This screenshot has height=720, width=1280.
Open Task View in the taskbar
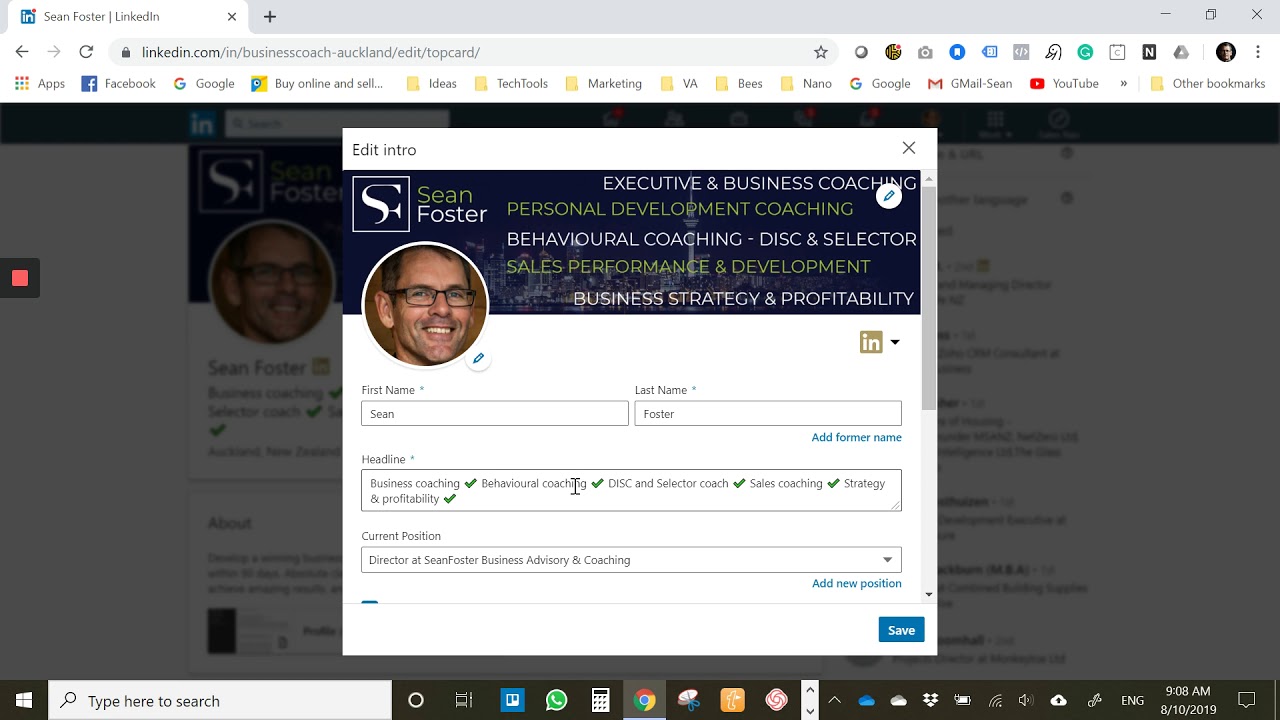pyautogui.click(x=463, y=700)
